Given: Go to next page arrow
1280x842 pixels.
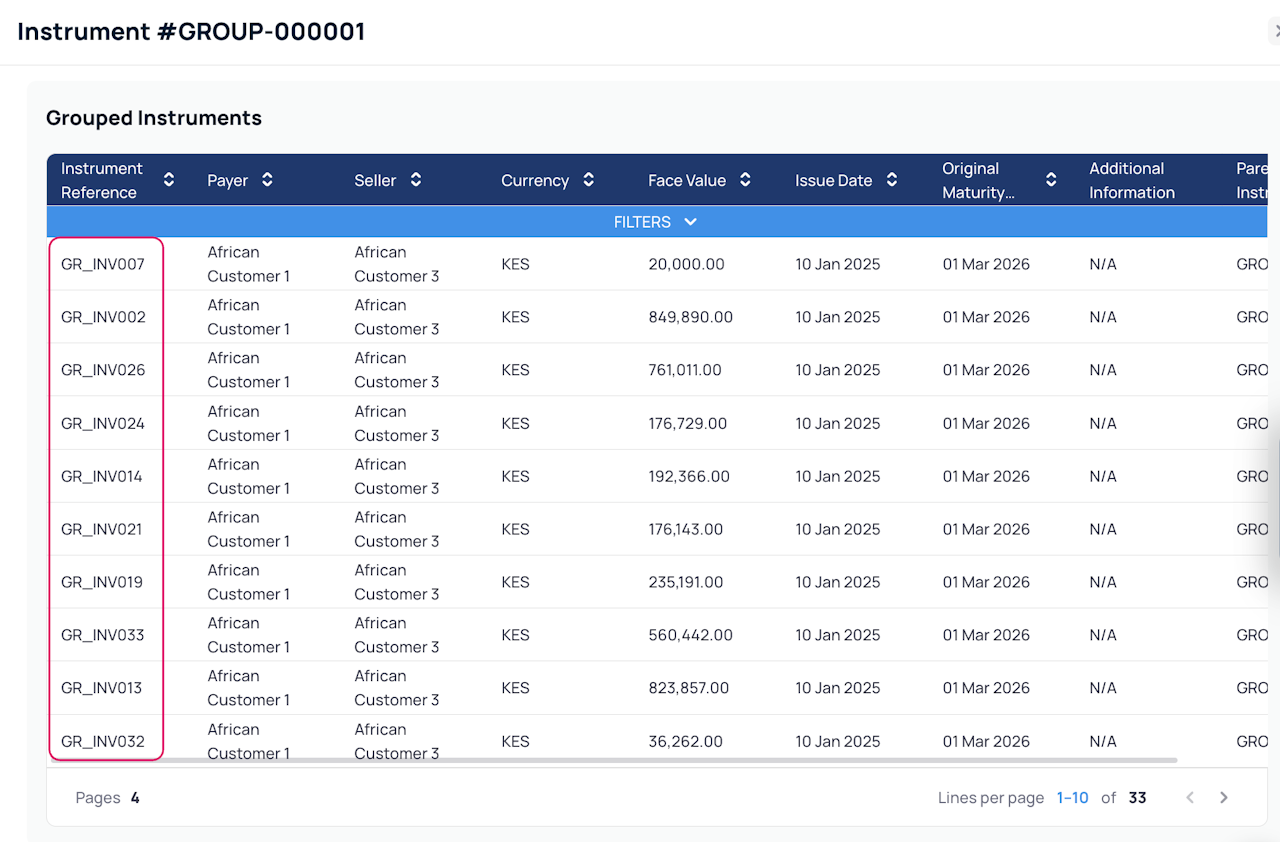Looking at the screenshot, I should coord(1224,797).
